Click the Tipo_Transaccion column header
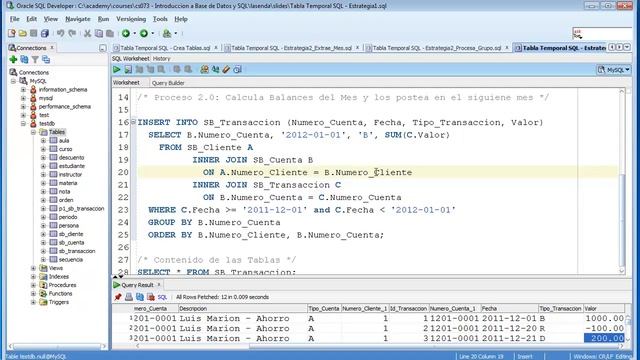Viewport: 640px width, 360px height. tap(560, 309)
